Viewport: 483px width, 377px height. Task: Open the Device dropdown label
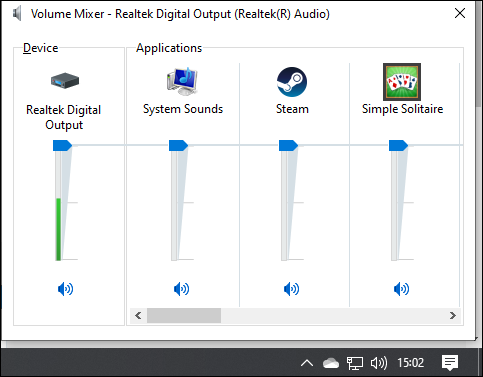coord(40,48)
